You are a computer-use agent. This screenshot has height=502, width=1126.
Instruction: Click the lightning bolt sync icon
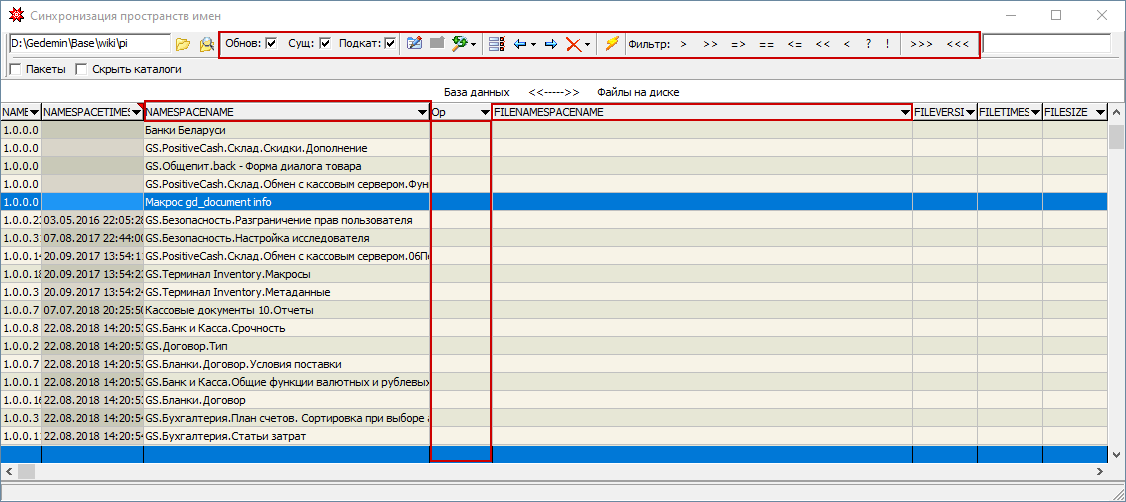coord(611,44)
